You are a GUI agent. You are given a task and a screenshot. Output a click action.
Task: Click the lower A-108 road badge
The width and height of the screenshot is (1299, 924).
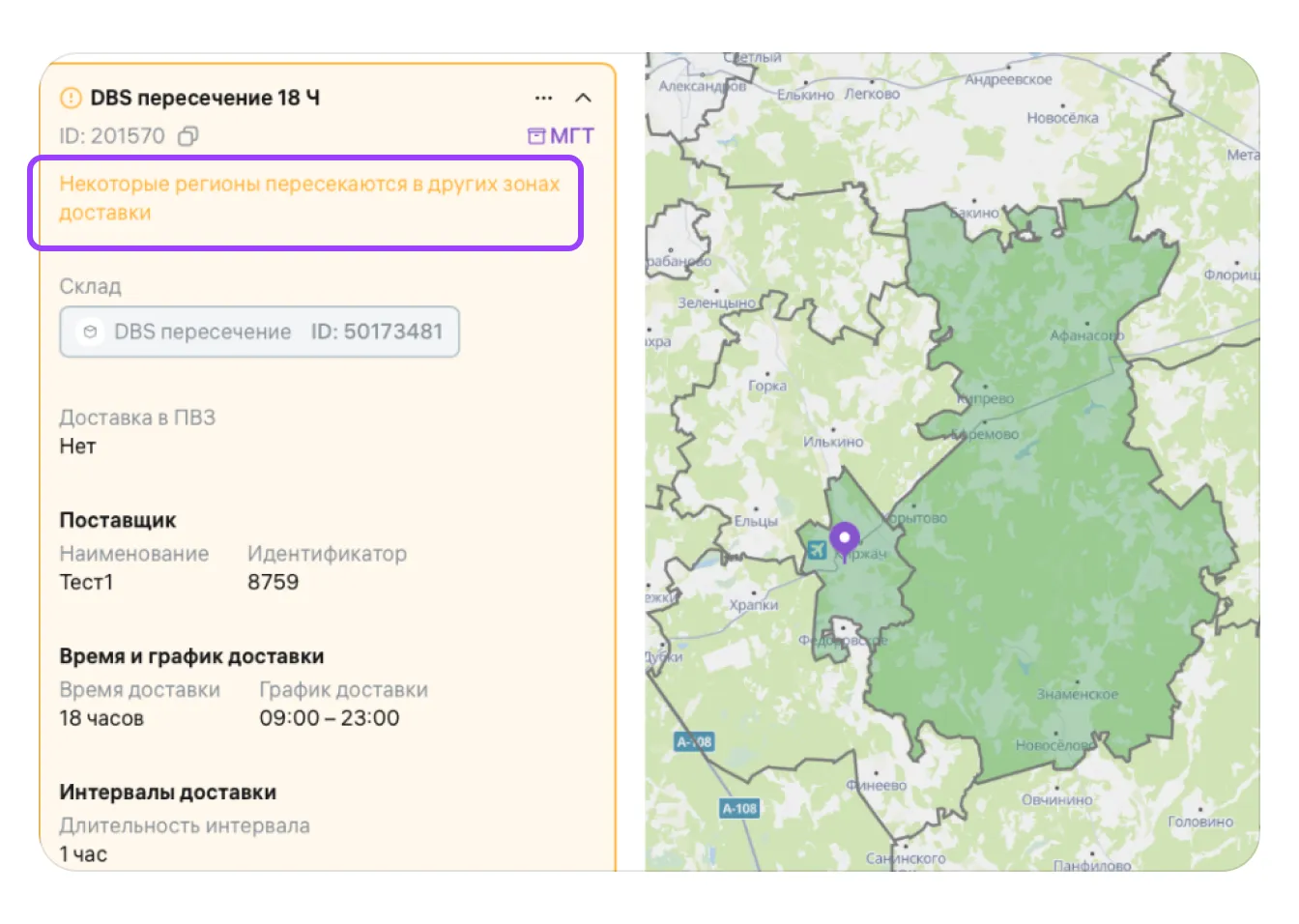click(739, 809)
